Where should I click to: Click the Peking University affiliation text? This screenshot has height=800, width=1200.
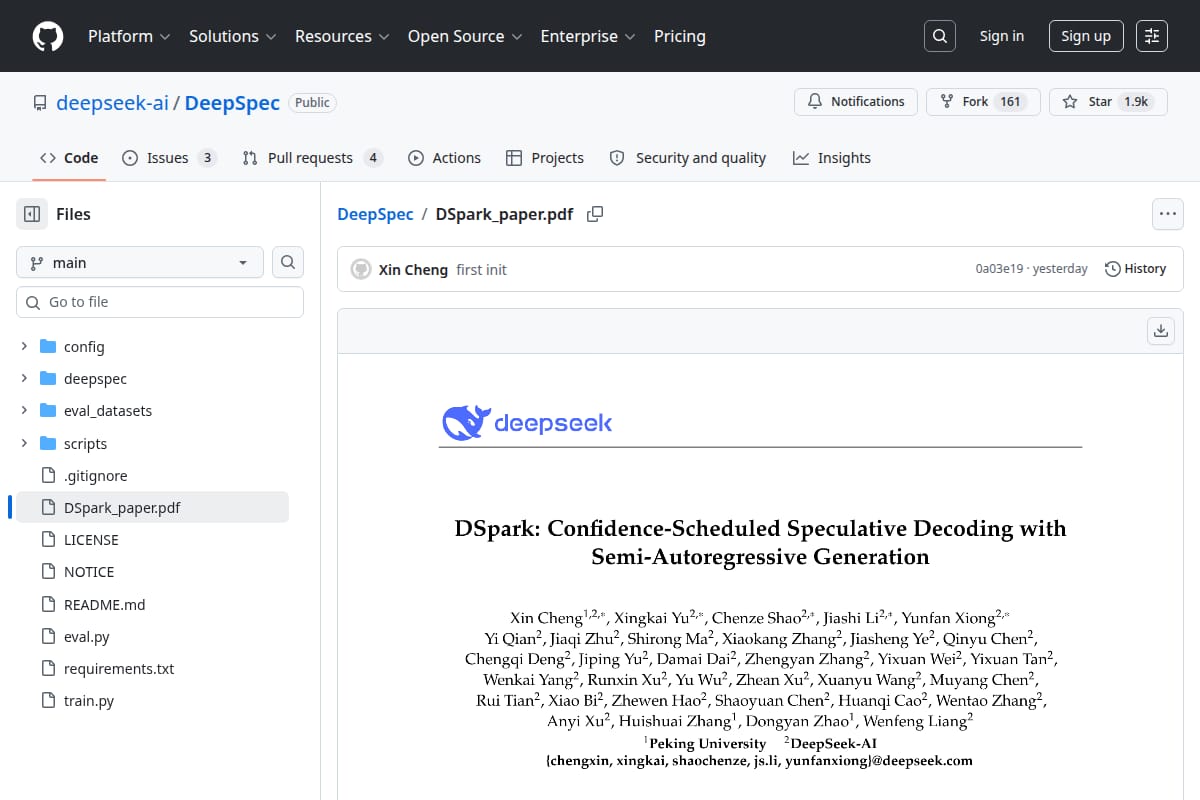click(707, 743)
